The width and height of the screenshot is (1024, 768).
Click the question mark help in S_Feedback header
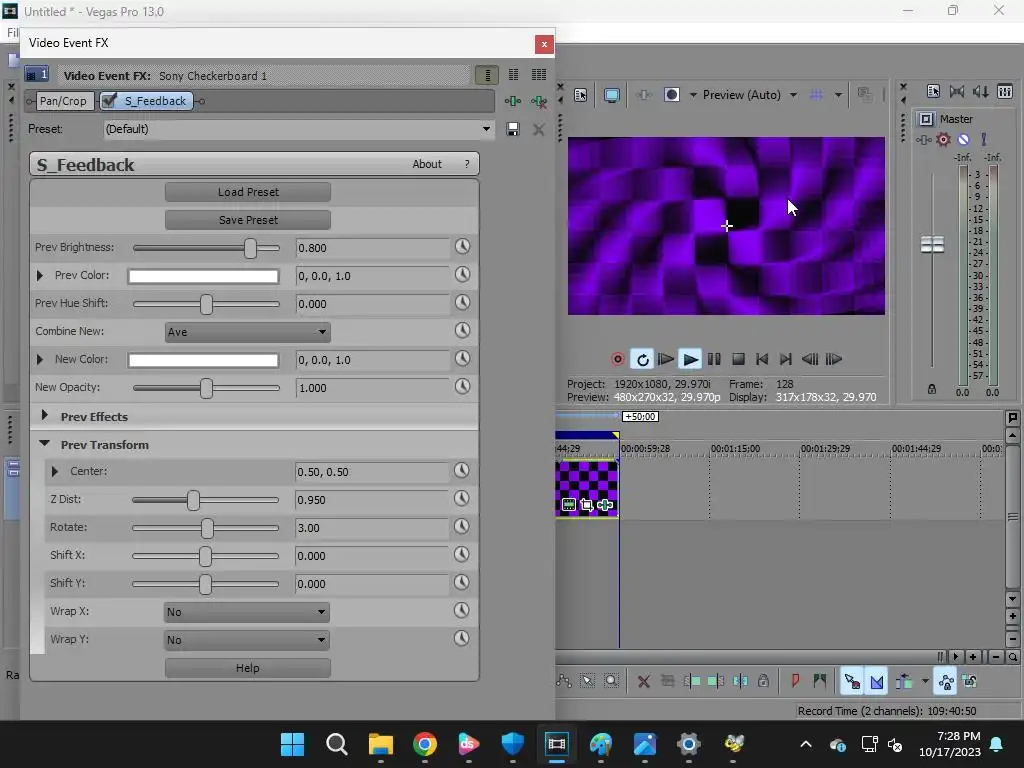467,164
